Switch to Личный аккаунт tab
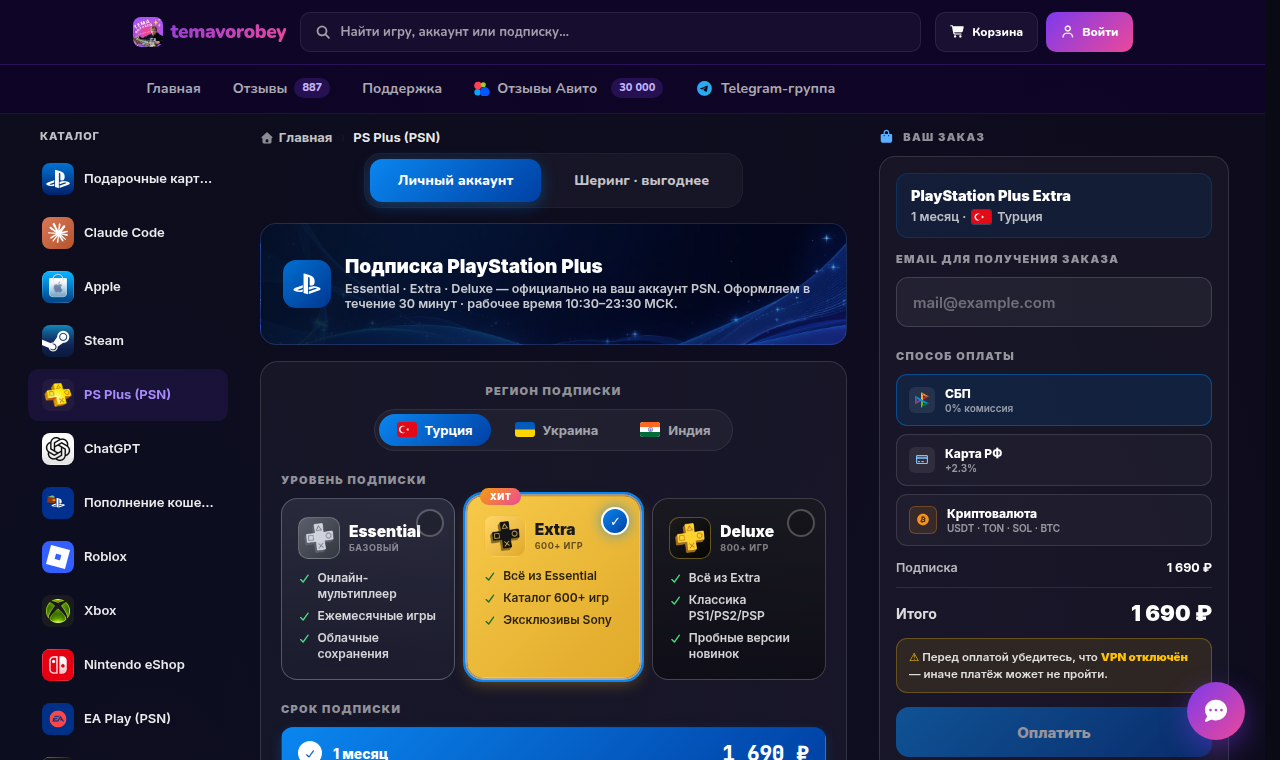1280x760 pixels. [x=456, y=181]
